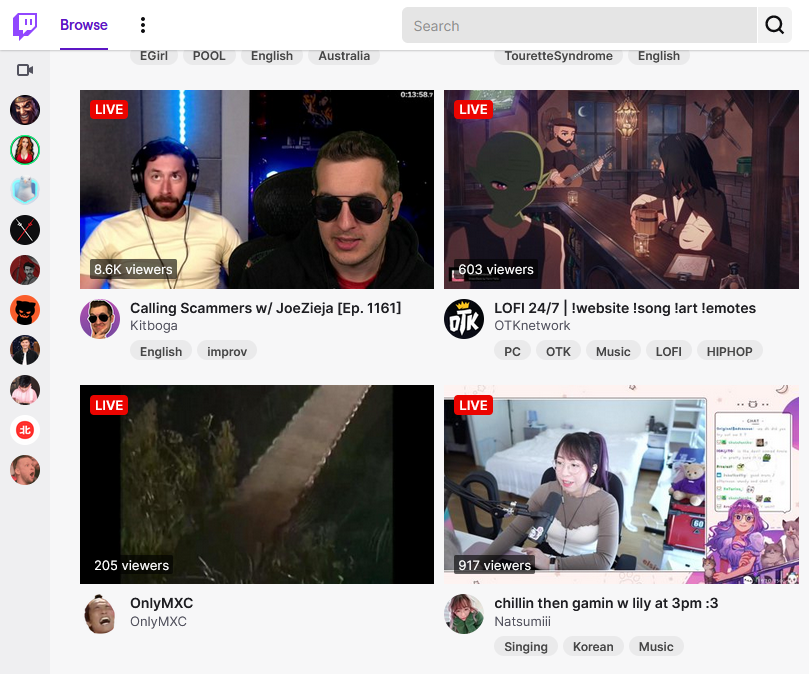Click the green-ringed live channel avatar in sidebar
The image size is (809, 674).
(24, 150)
